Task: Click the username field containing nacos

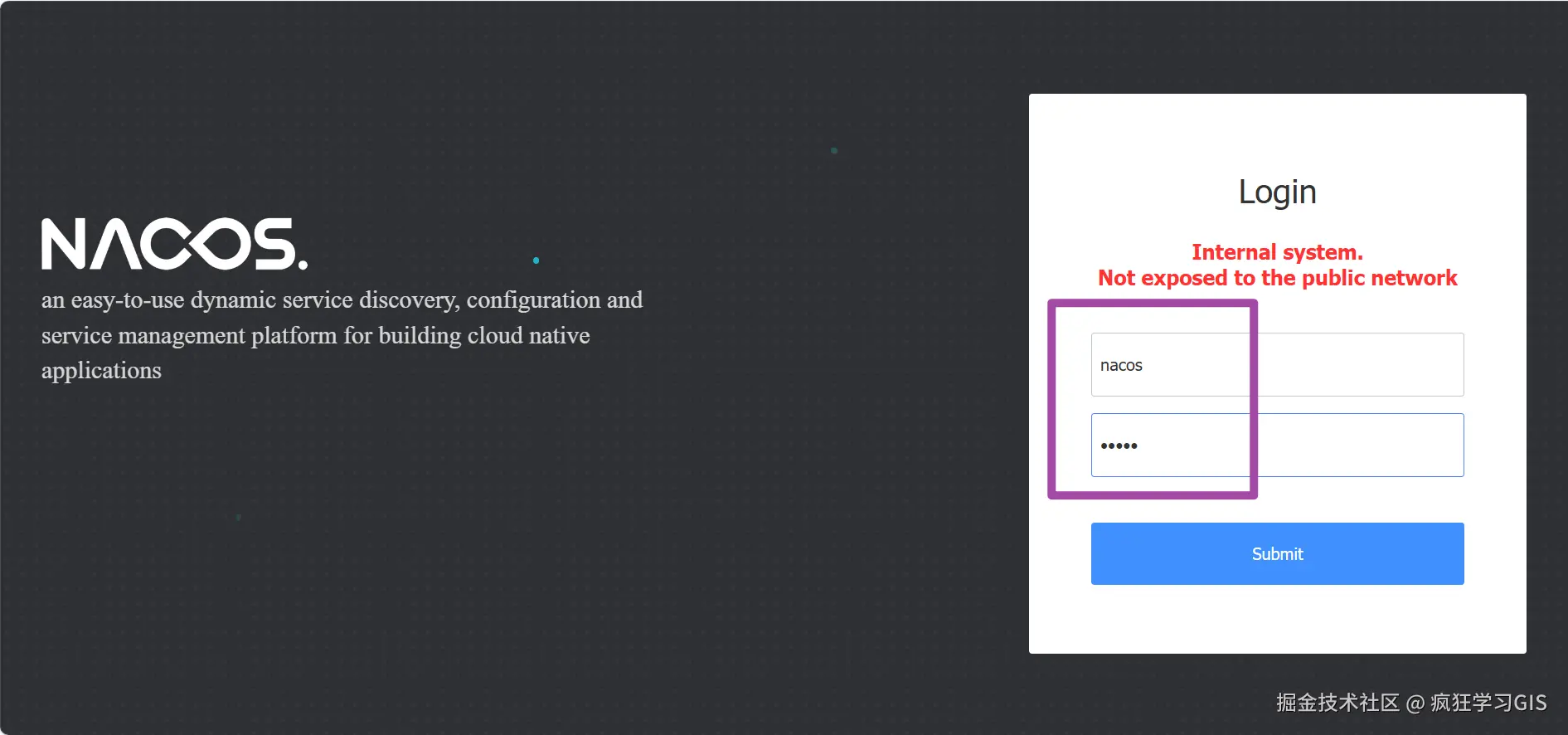Action: pos(1277,365)
